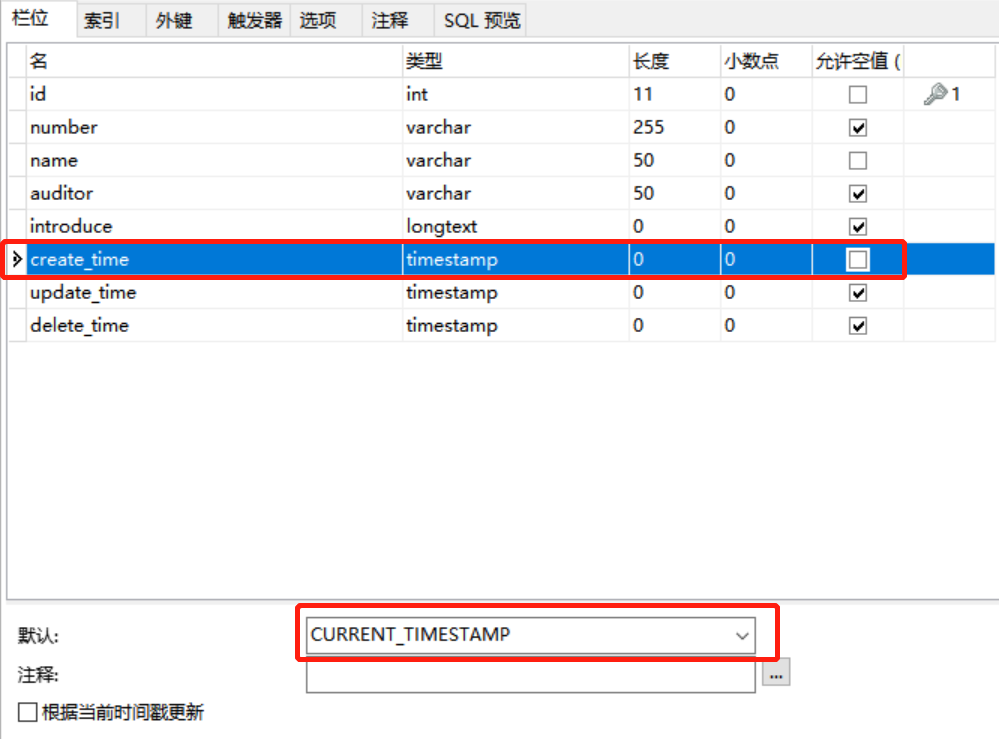The image size is (999, 739).
Task: Enable 根据当前时间戳更新 checkbox
Action: 27,712
